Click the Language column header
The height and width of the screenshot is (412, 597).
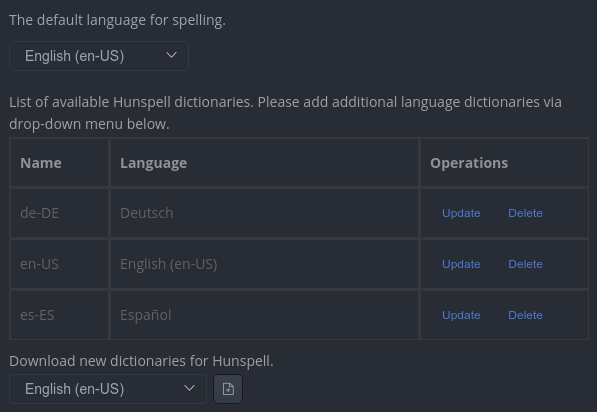265,163
